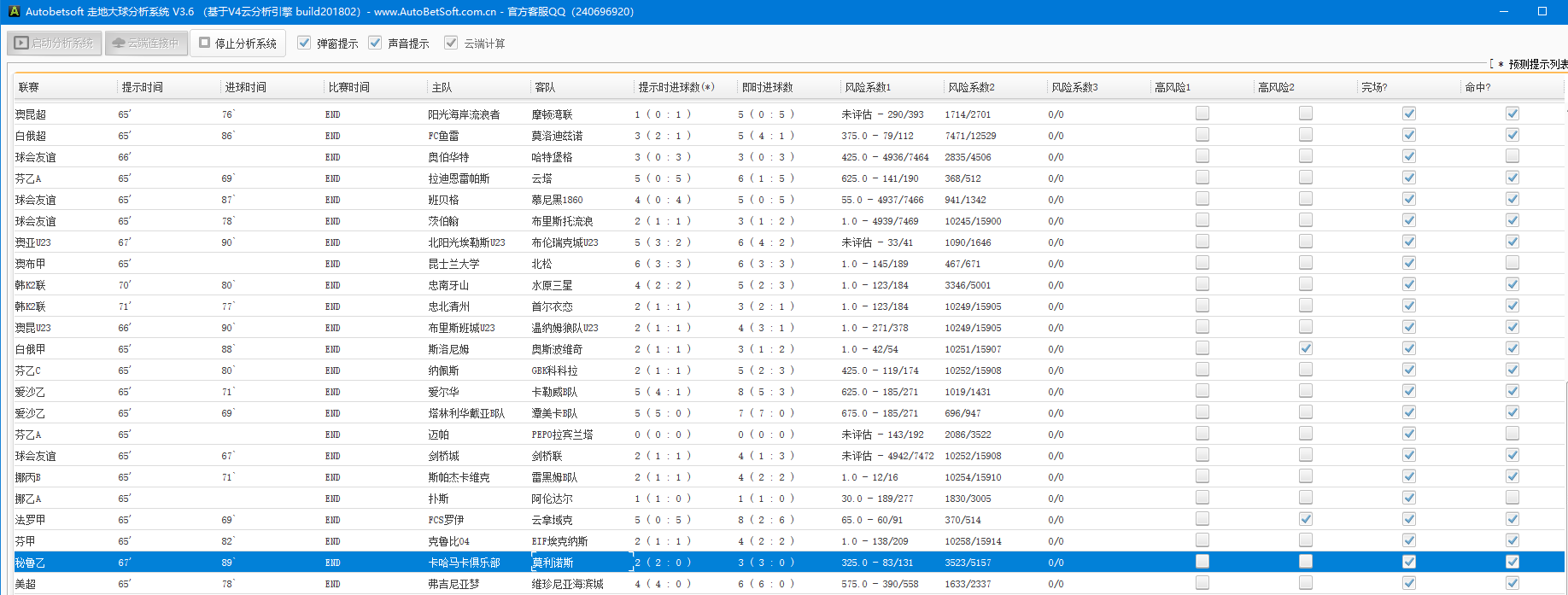
Task: Uncheck 高风险2 box in 斯洛尼姆 row
Action: click(1306, 348)
